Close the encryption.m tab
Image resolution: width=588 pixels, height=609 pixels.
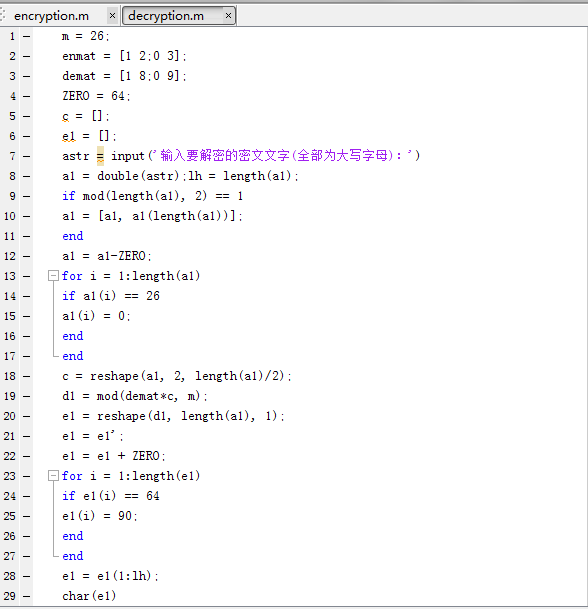(x=112, y=16)
